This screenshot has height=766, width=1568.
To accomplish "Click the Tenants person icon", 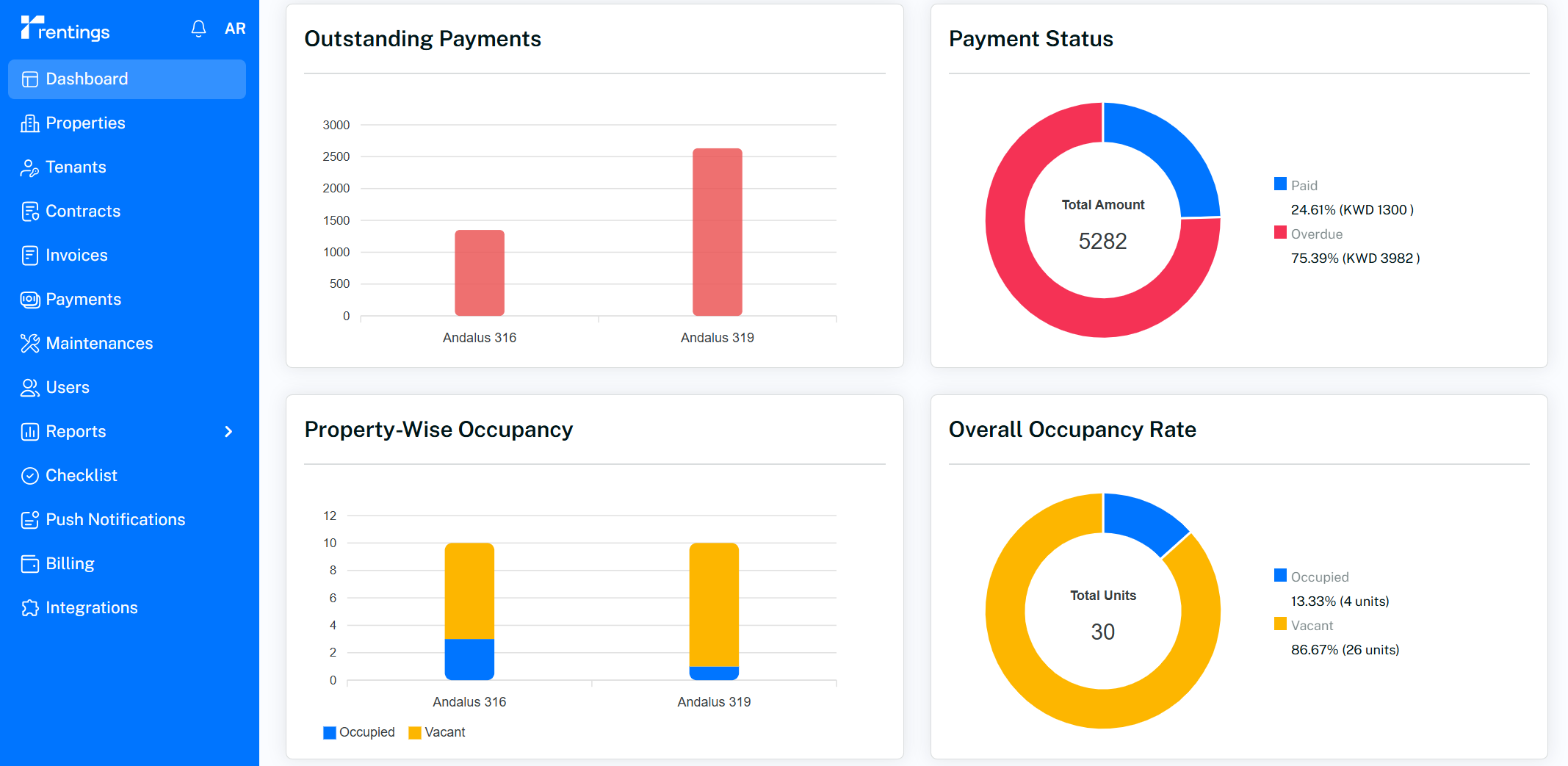I will (30, 167).
